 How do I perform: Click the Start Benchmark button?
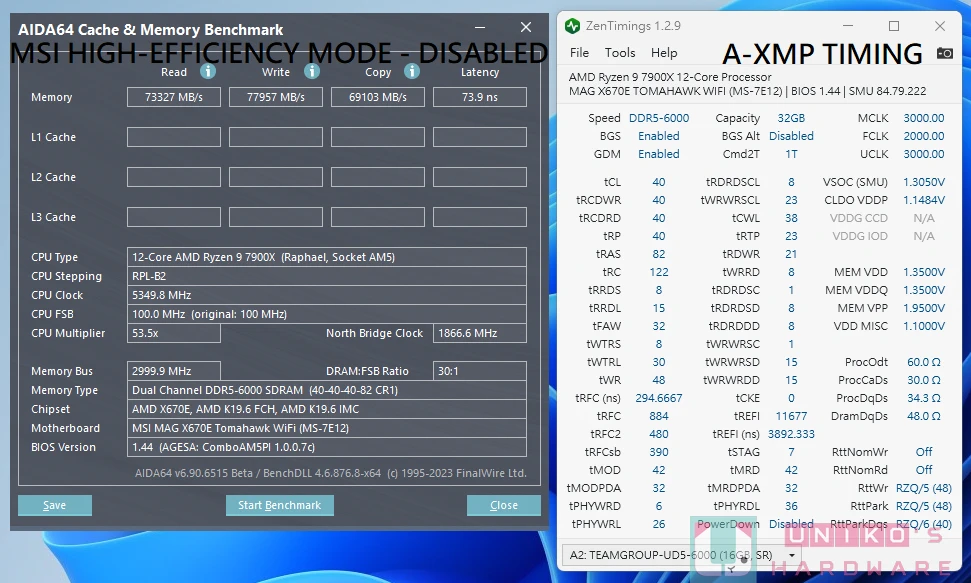pyautogui.click(x=279, y=505)
